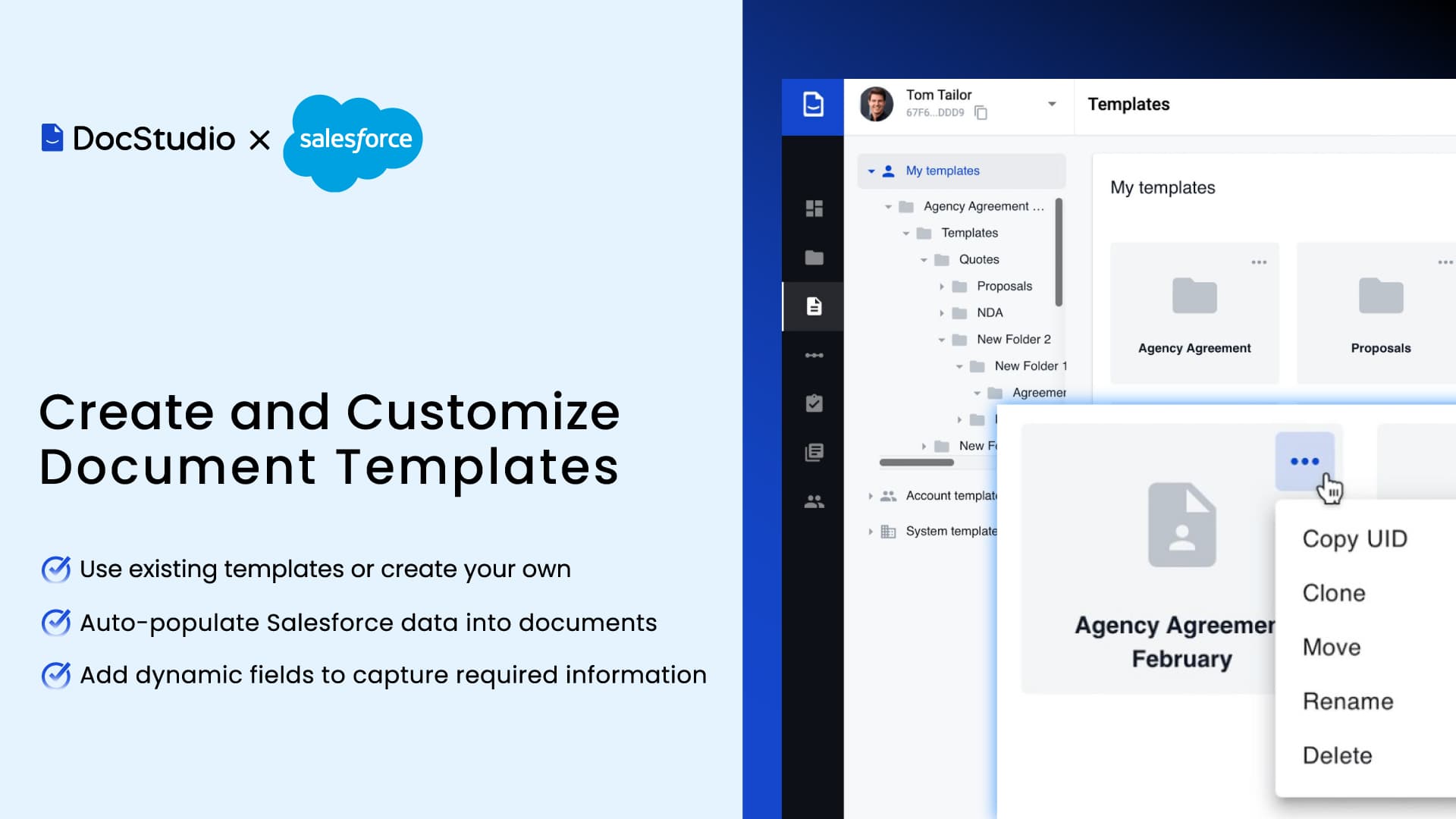Click the DocStudio logo in the blue sidebar

(813, 105)
